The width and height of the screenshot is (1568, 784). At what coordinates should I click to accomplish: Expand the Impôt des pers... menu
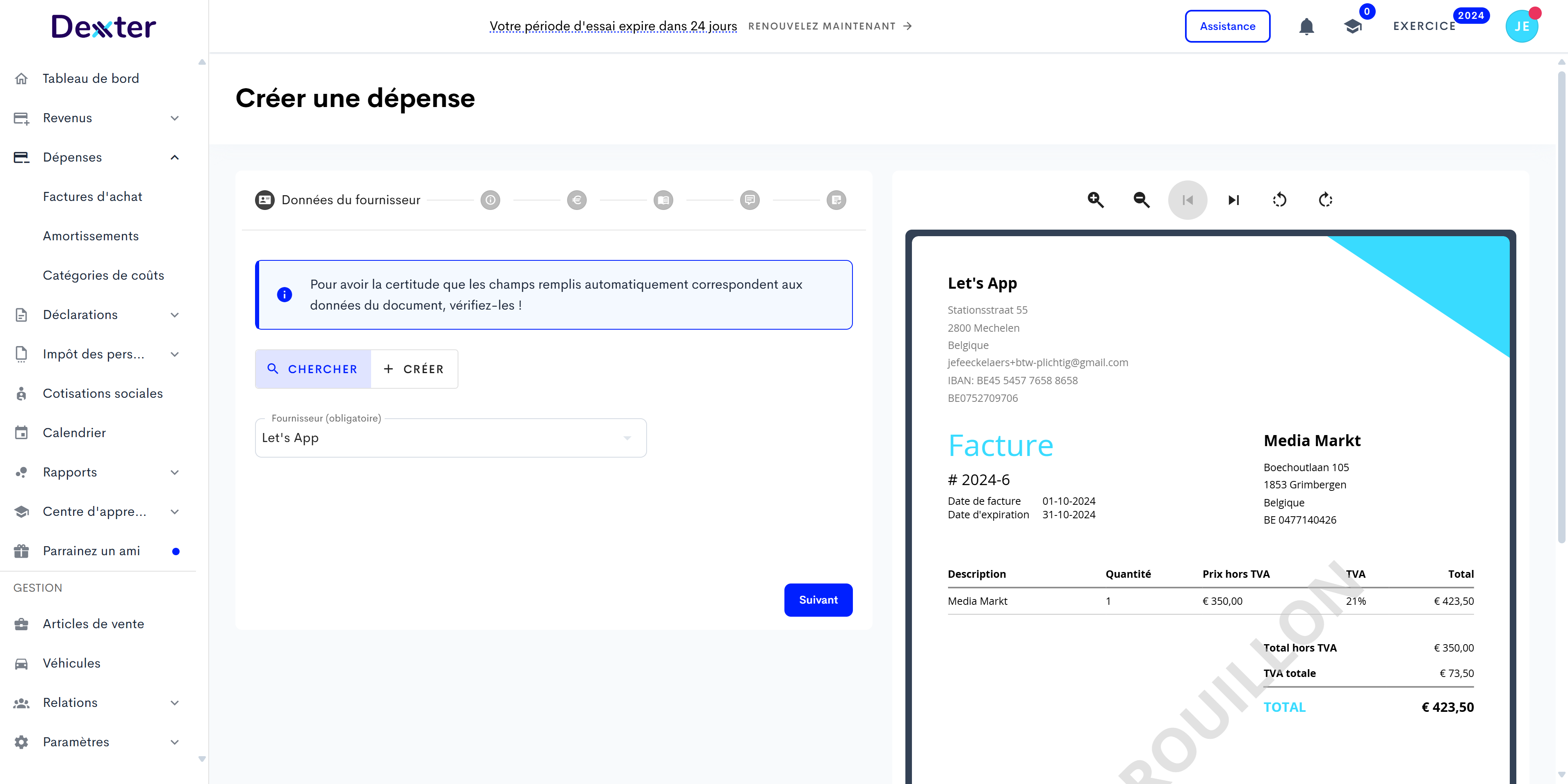(98, 354)
